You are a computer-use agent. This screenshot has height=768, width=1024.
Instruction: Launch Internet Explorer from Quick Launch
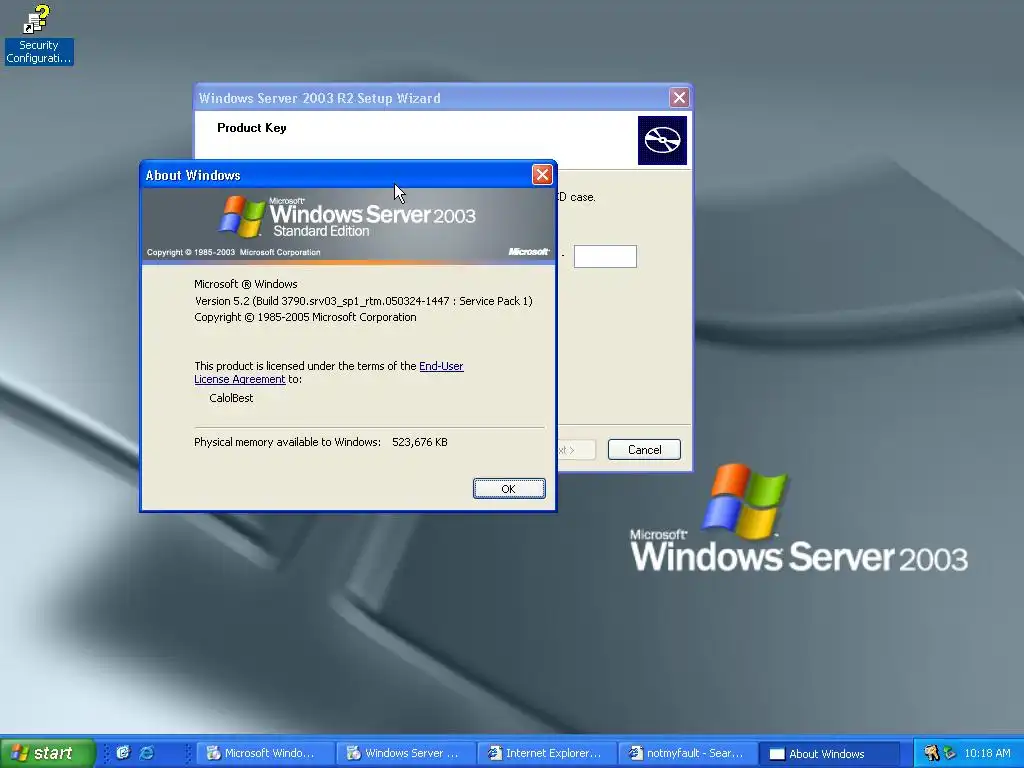(147, 753)
